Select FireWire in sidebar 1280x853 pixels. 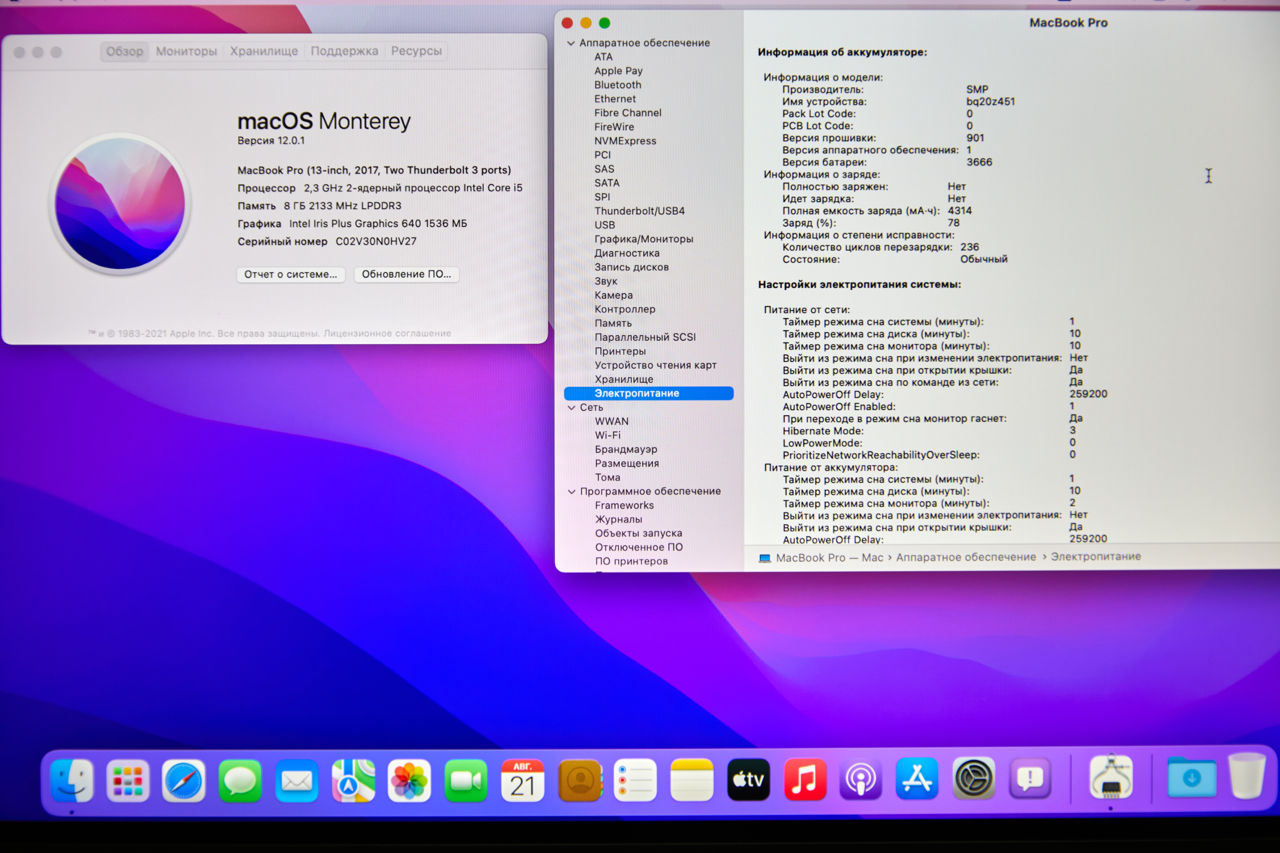click(x=614, y=127)
